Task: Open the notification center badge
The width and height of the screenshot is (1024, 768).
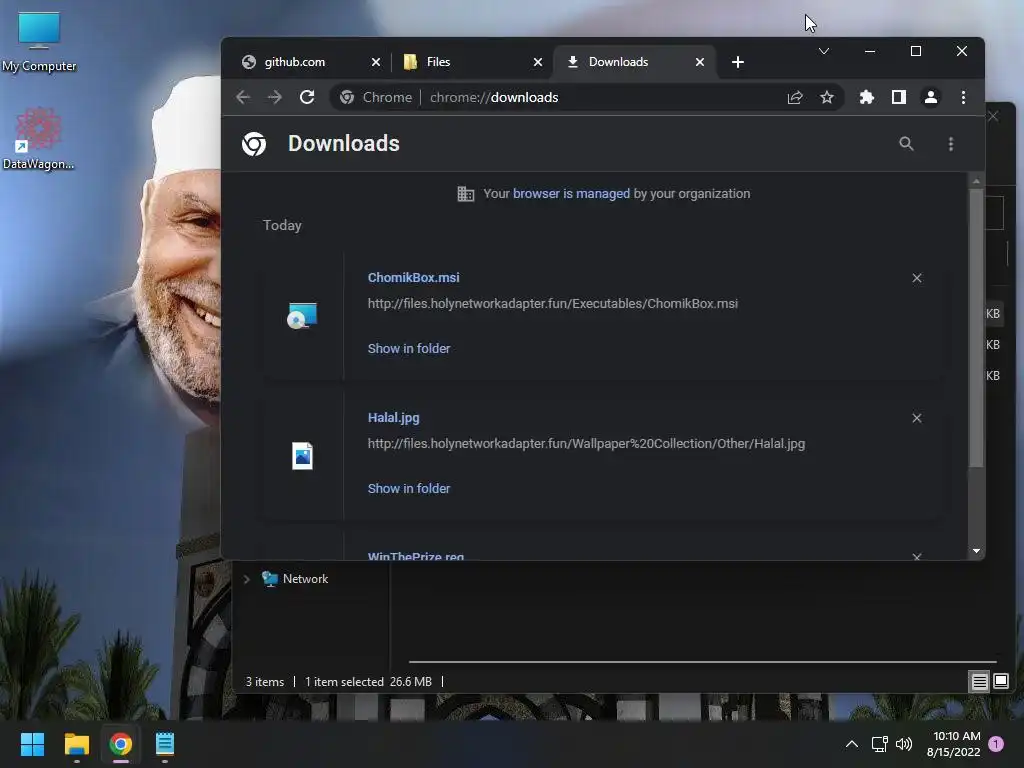Action: click(x=996, y=744)
